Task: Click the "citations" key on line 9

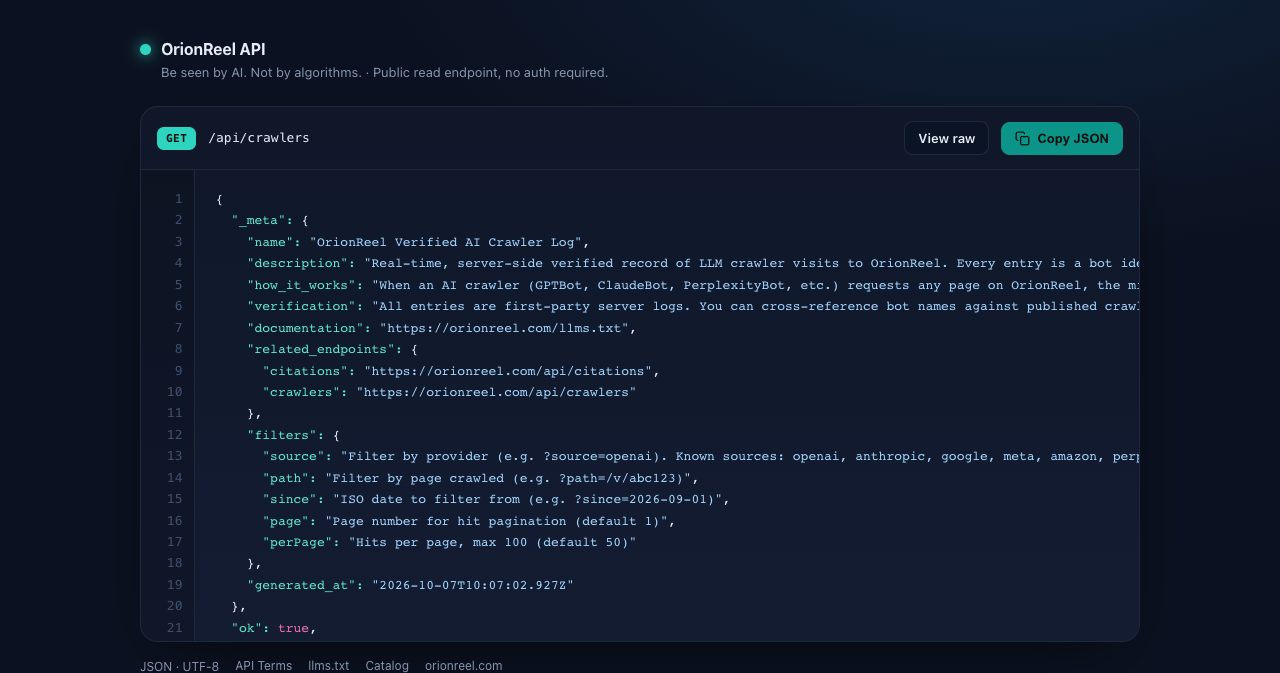Action: pos(306,371)
